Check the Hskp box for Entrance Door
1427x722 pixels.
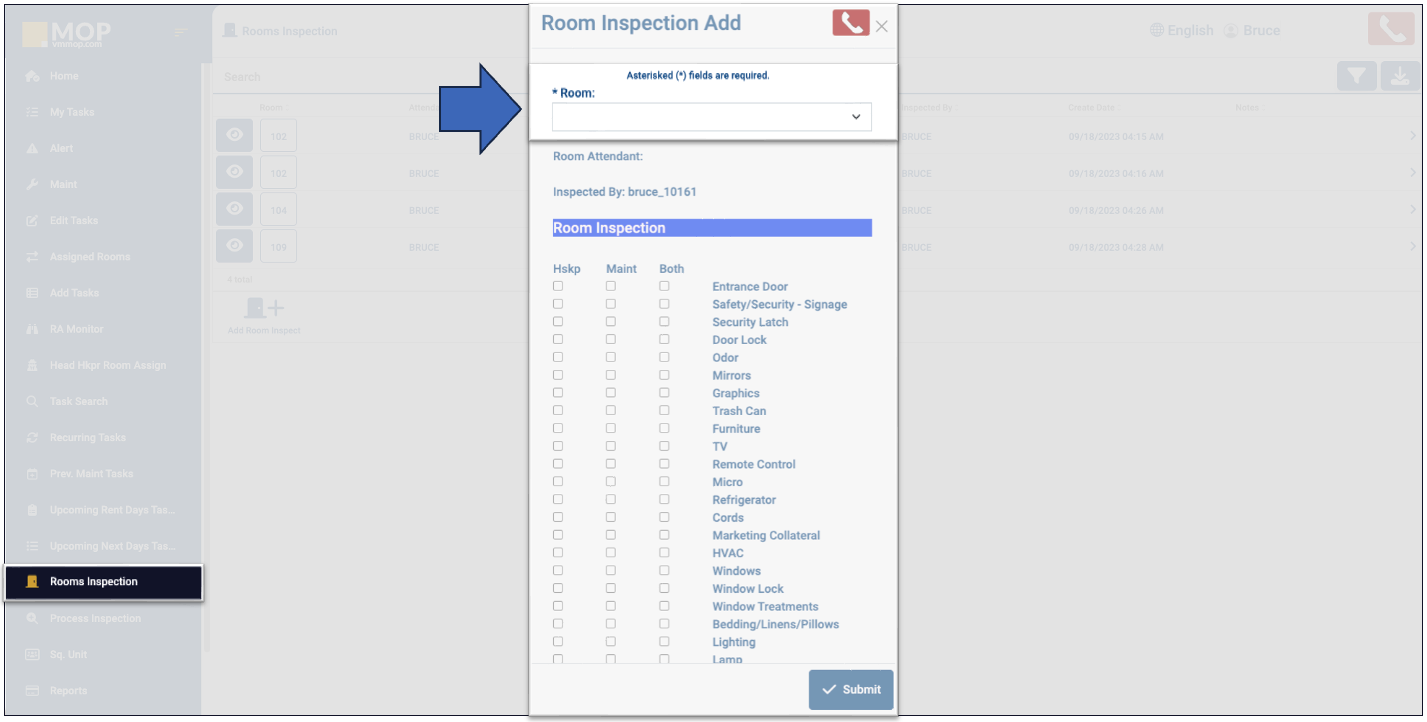[558, 287]
